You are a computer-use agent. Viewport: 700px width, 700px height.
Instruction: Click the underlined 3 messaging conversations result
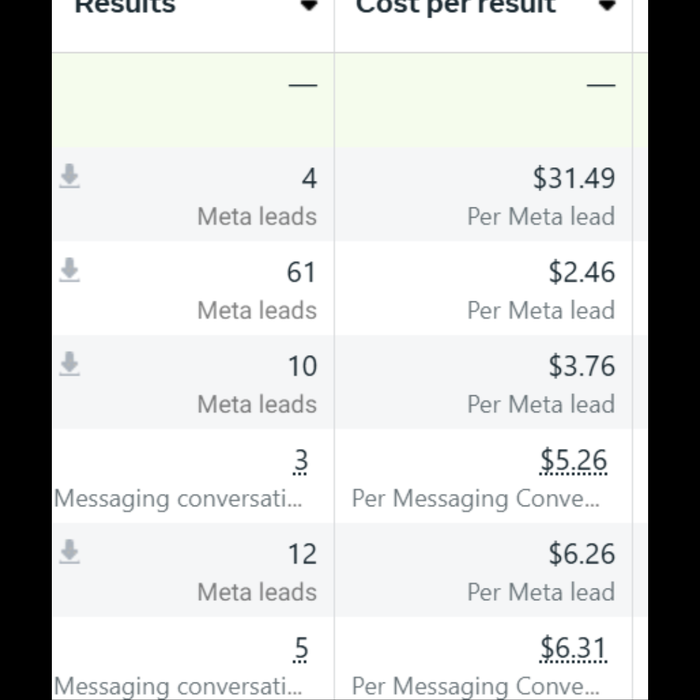click(x=301, y=461)
